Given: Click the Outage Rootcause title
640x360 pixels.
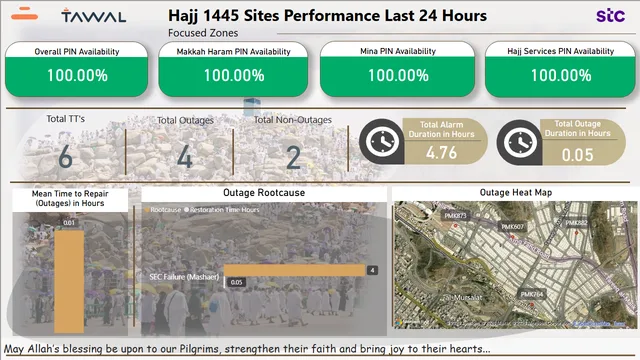Looking at the screenshot, I should click(x=264, y=193).
